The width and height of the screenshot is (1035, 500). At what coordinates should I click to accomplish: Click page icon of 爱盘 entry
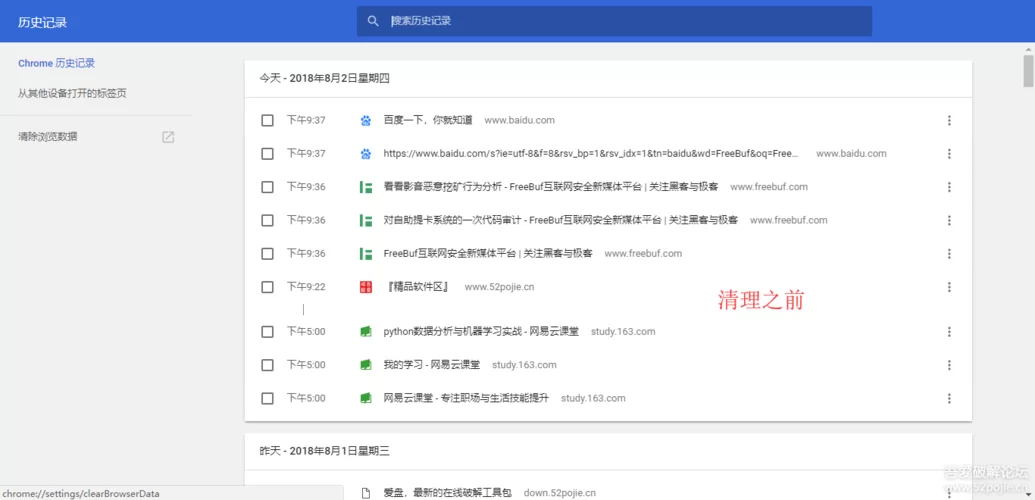(x=366, y=493)
